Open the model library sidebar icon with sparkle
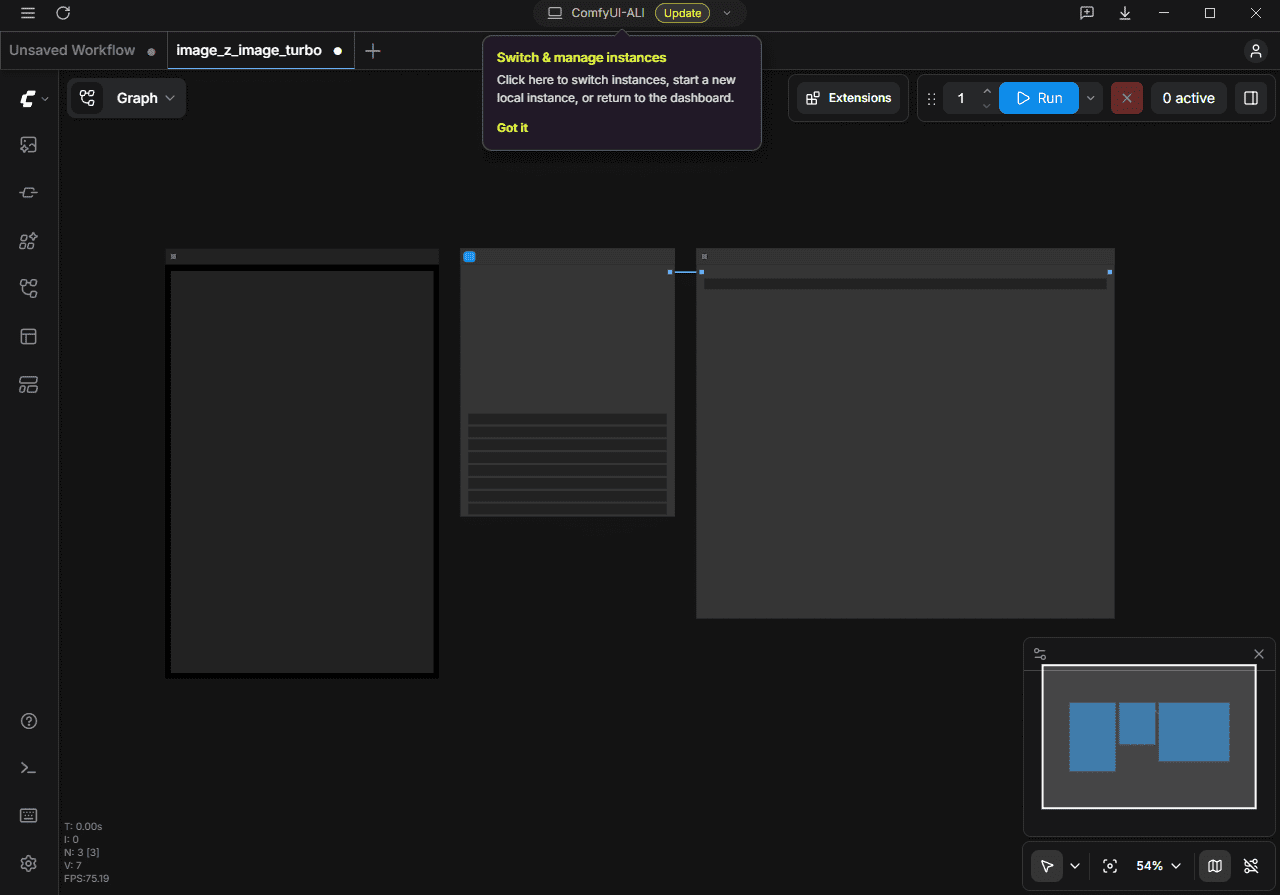Screen dimensions: 1280x895 pyautogui.click(x=29, y=241)
